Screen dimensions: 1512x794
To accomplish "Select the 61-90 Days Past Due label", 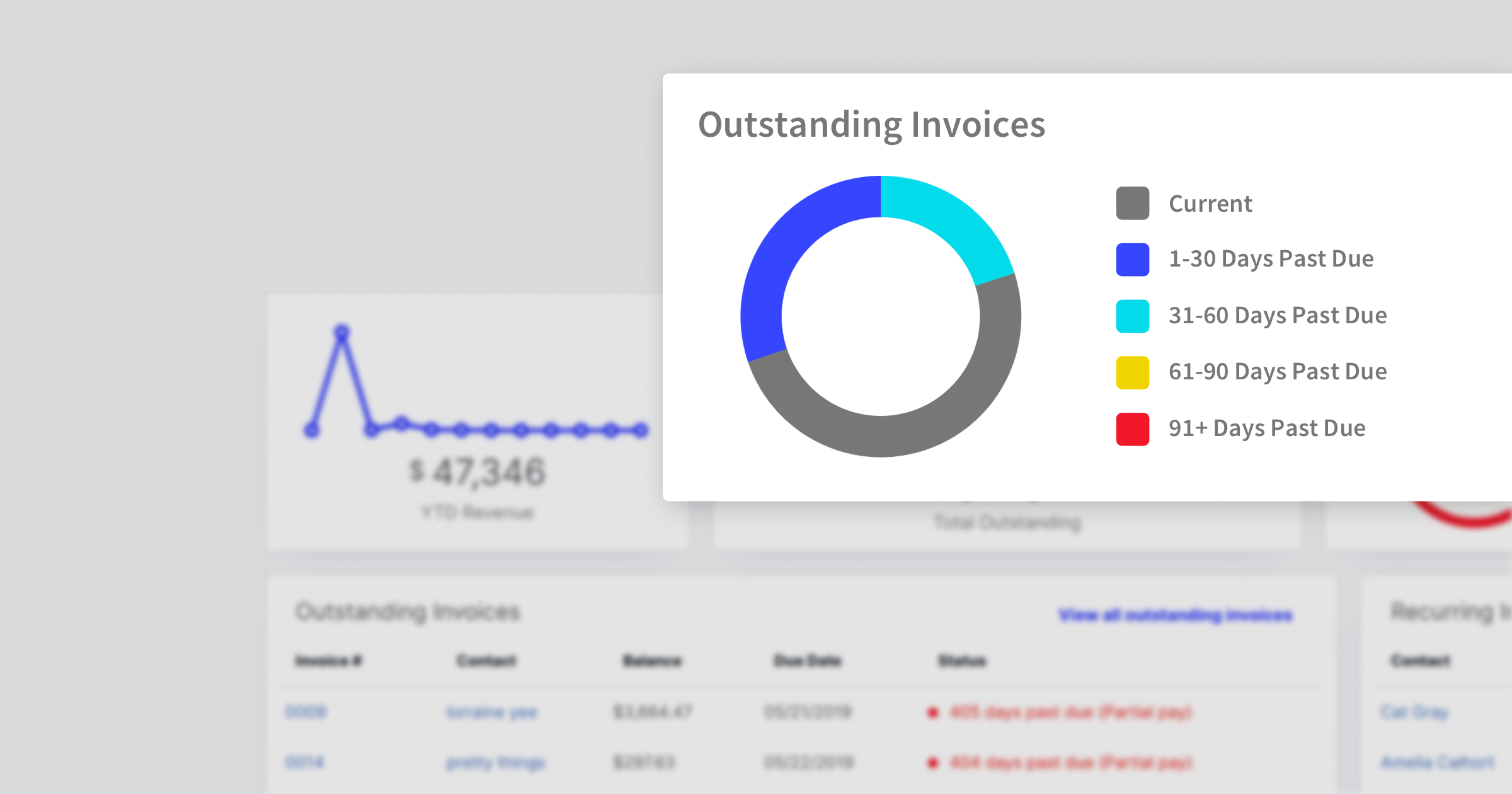I will [x=1278, y=372].
